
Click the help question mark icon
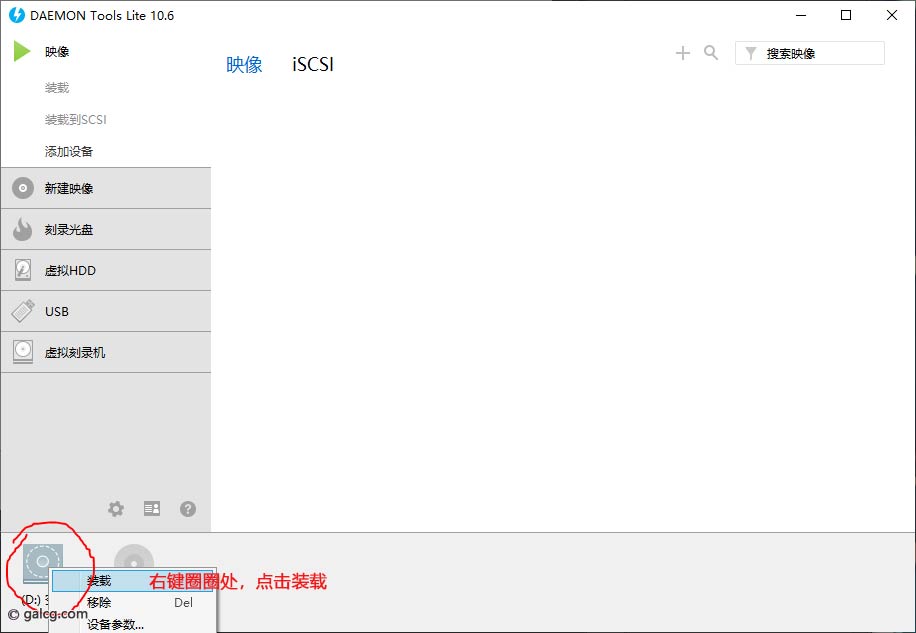188,509
